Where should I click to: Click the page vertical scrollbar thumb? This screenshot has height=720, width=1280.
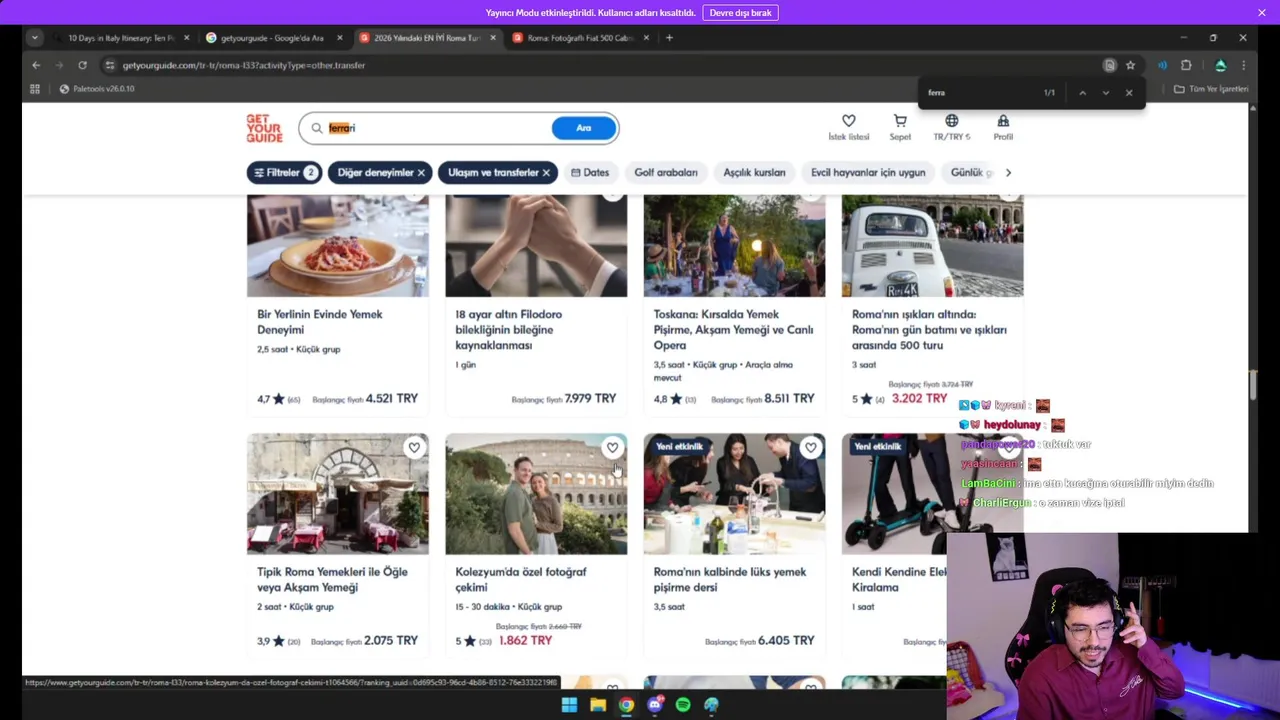1252,385
